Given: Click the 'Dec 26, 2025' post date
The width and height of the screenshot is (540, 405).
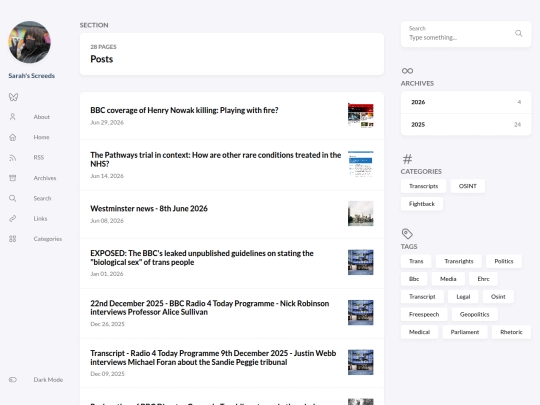Looking at the screenshot, I should pos(107,324).
